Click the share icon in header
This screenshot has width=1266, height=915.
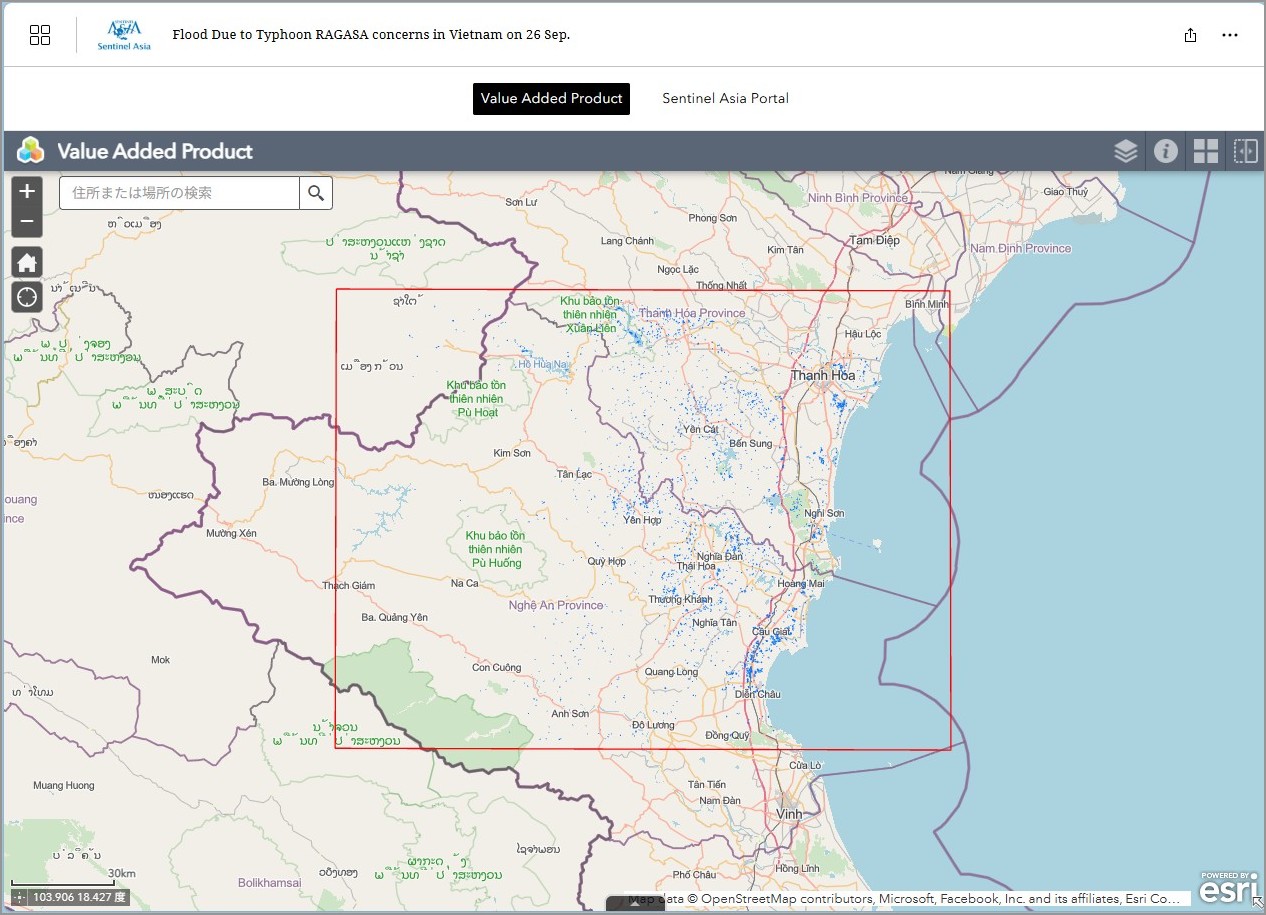tap(1190, 35)
